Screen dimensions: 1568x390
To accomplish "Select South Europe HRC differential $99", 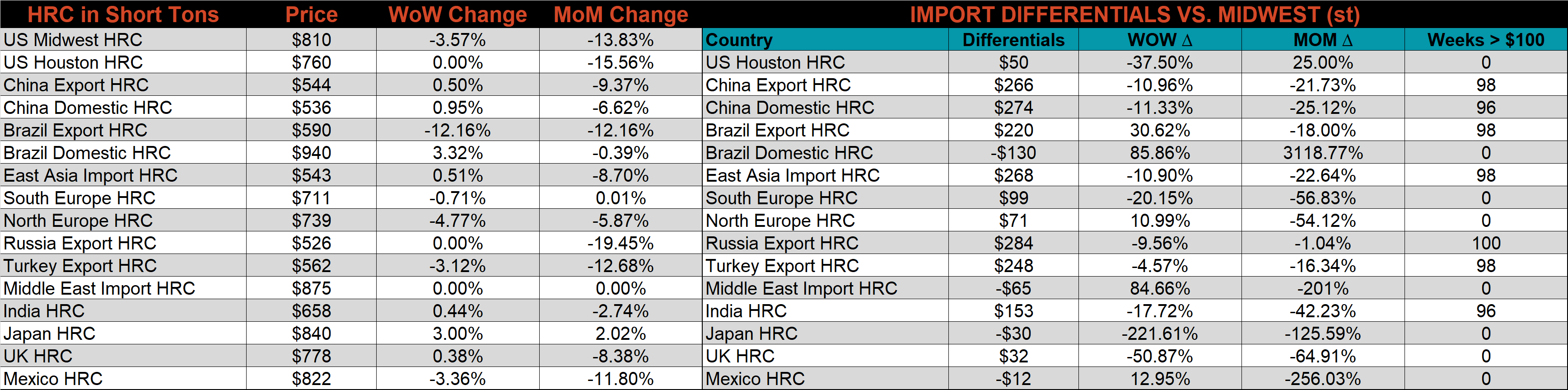I will 1013,198.
